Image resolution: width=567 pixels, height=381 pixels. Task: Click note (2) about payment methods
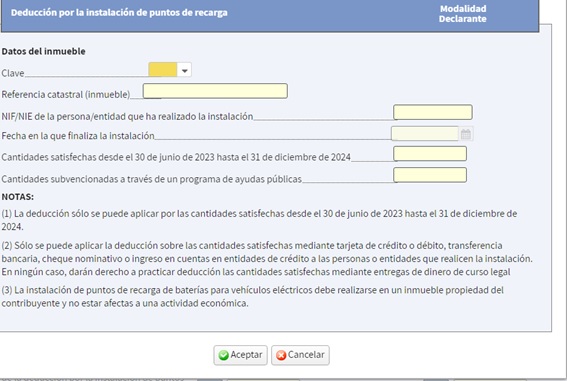tap(267, 259)
